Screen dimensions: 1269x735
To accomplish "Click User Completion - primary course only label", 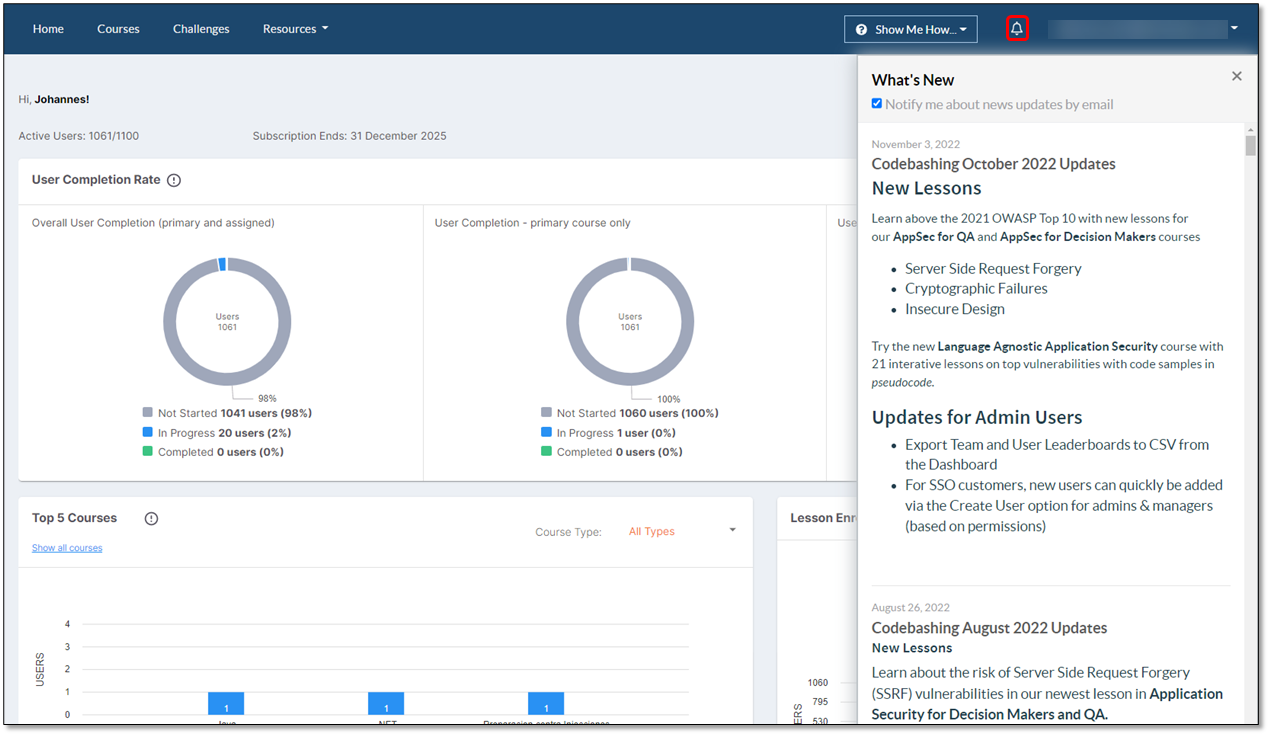I will point(533,223).
